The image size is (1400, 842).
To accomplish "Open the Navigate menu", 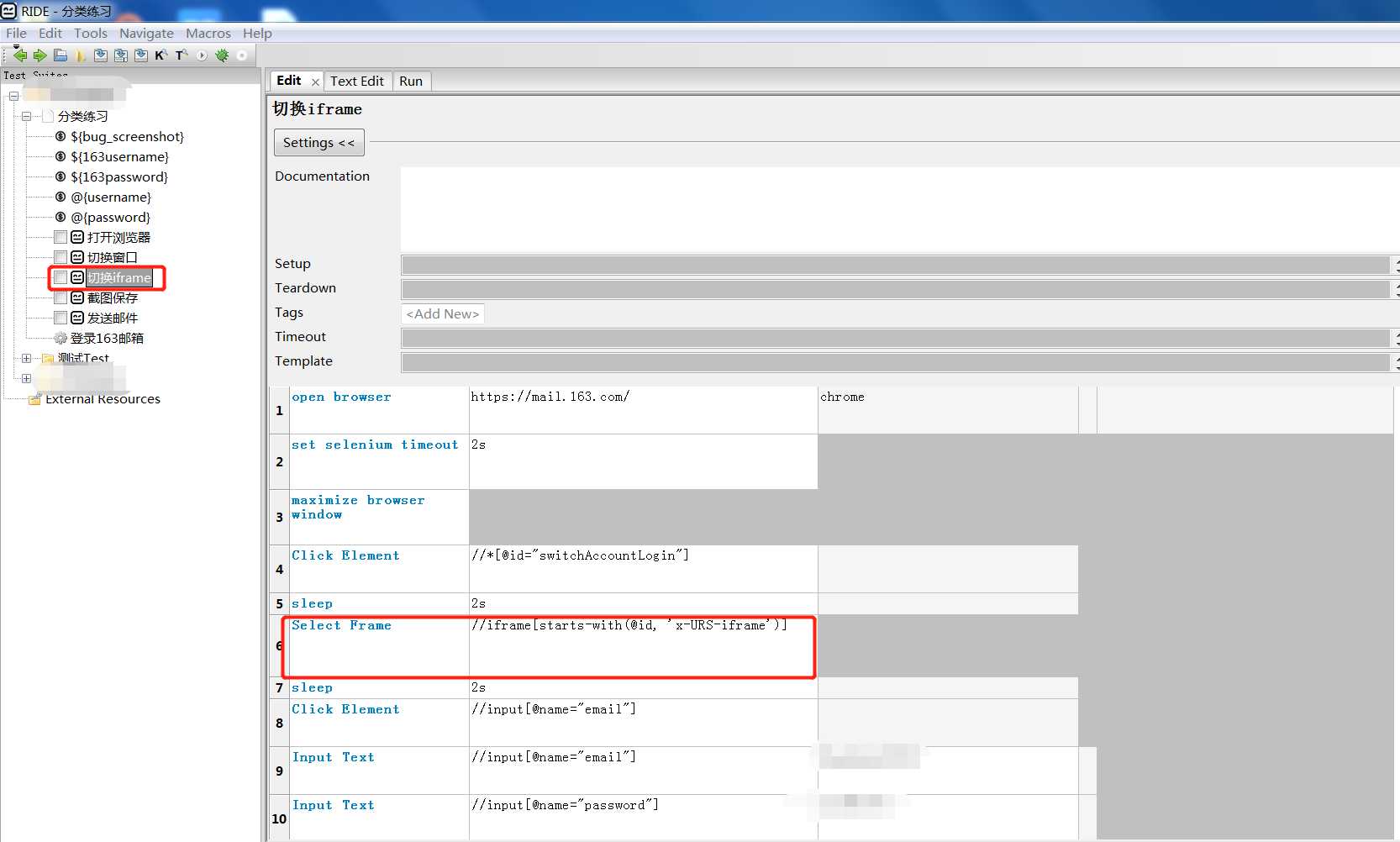I will [x=146, y=33].
